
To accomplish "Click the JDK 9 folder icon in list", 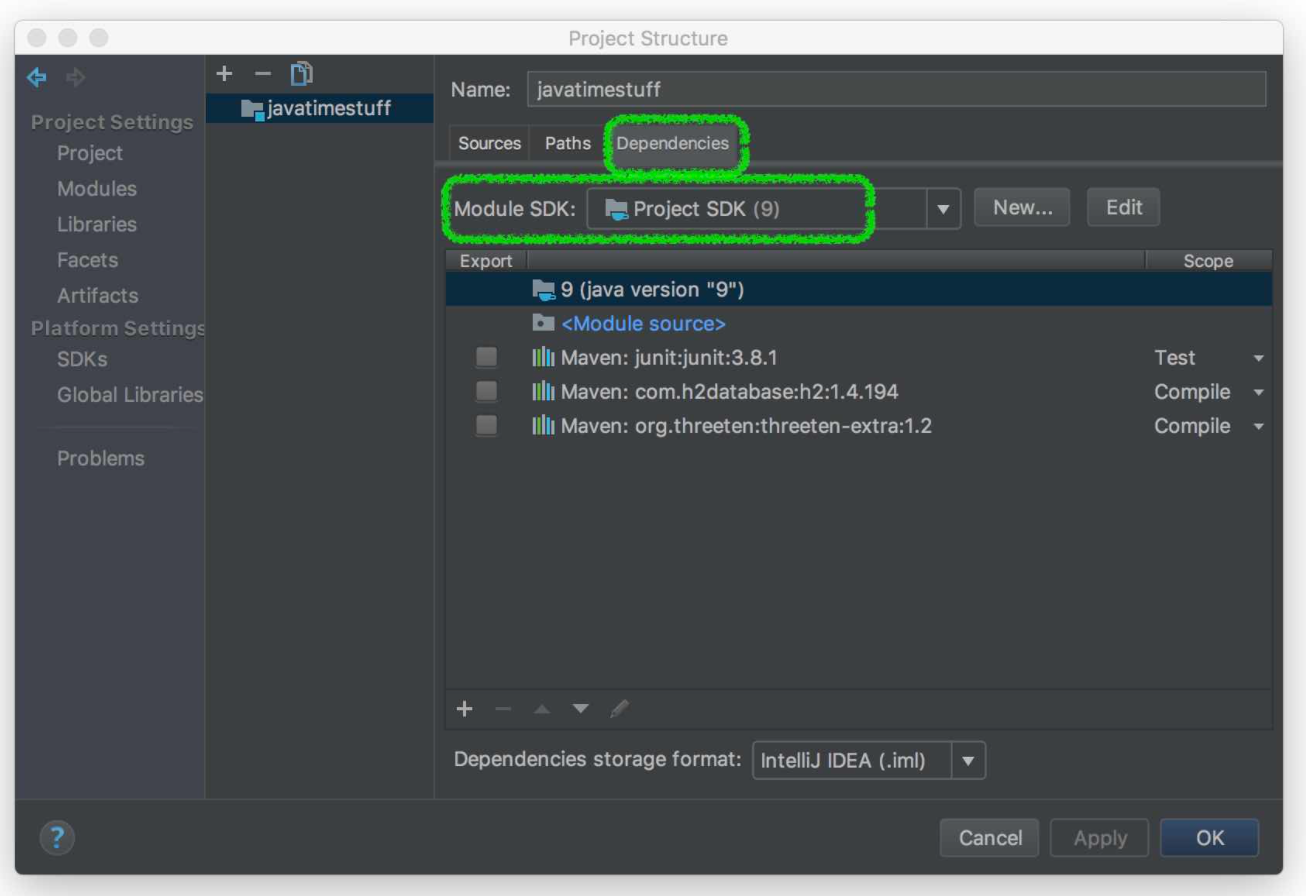I will coord(543,290).
